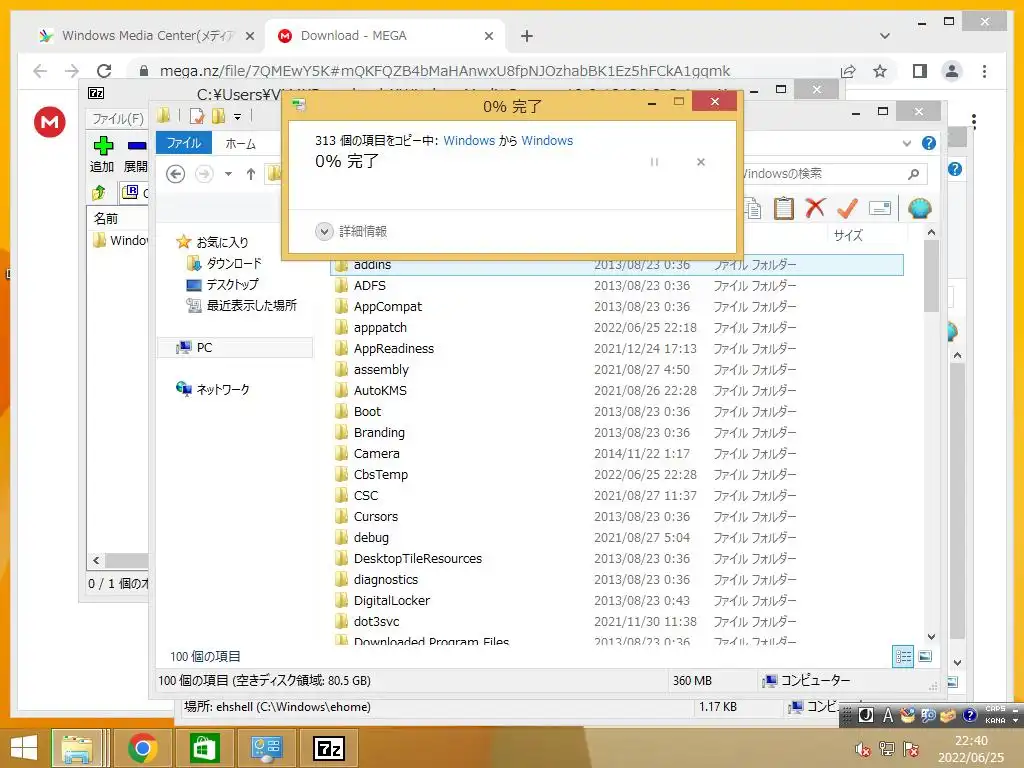Share this page icon in address bar
Screen dimensions: 1024x768
[x=848, y=71]
